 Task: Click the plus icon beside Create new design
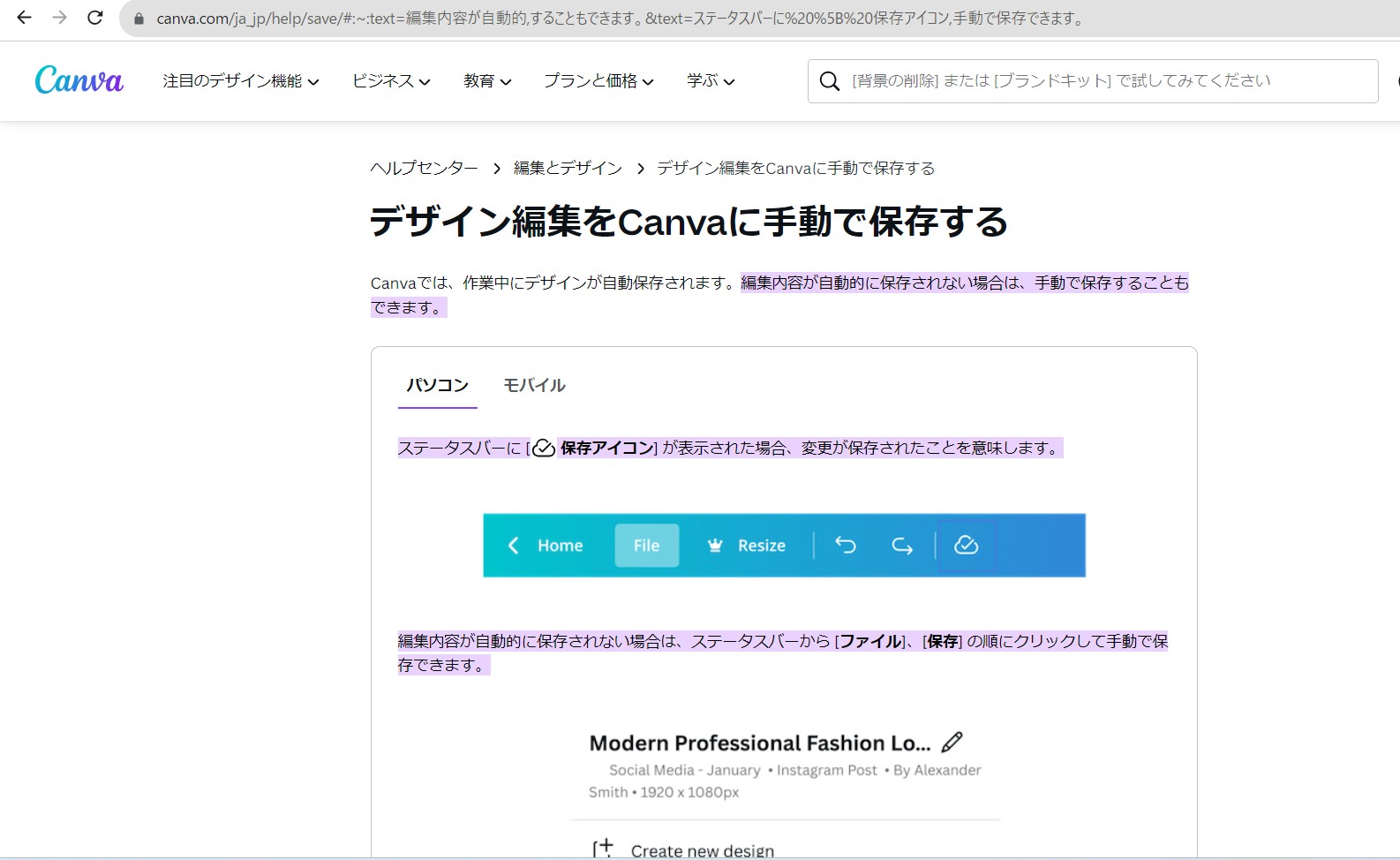click(x=603, y=849)
